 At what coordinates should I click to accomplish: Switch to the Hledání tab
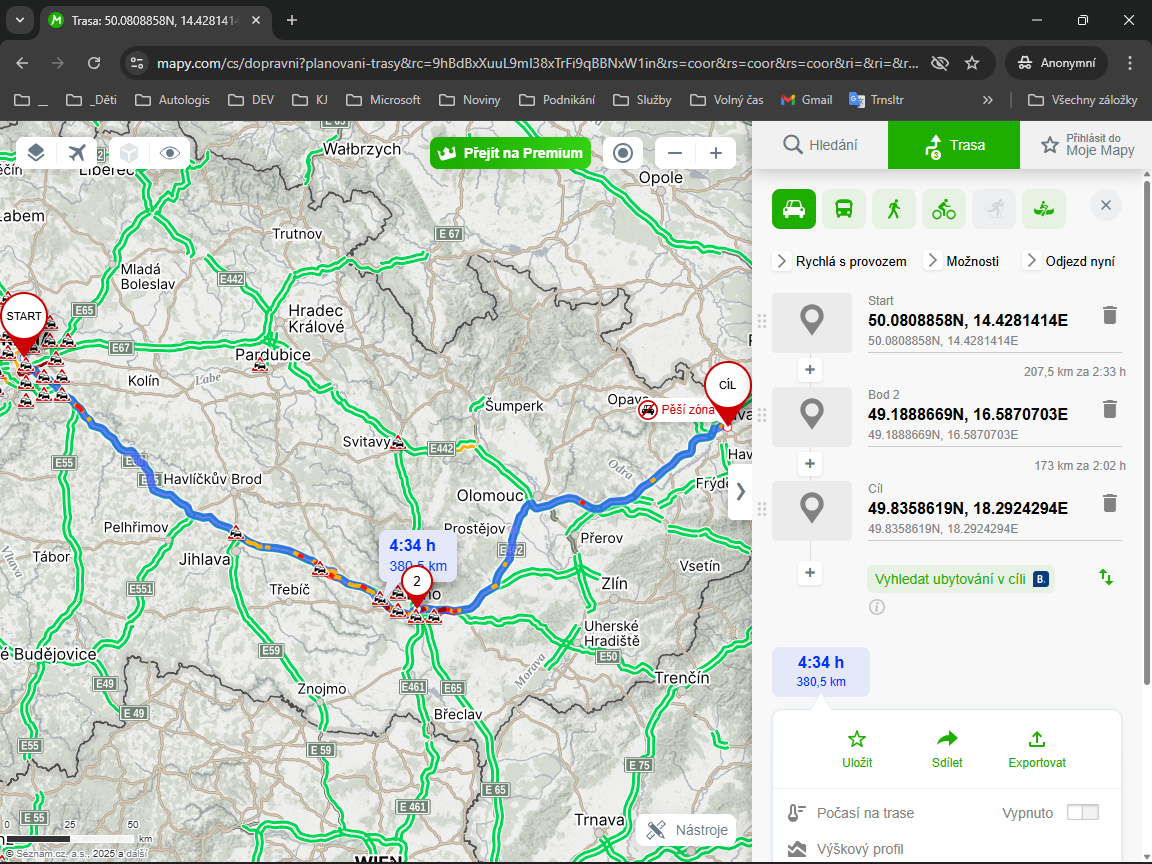(820, 145)
